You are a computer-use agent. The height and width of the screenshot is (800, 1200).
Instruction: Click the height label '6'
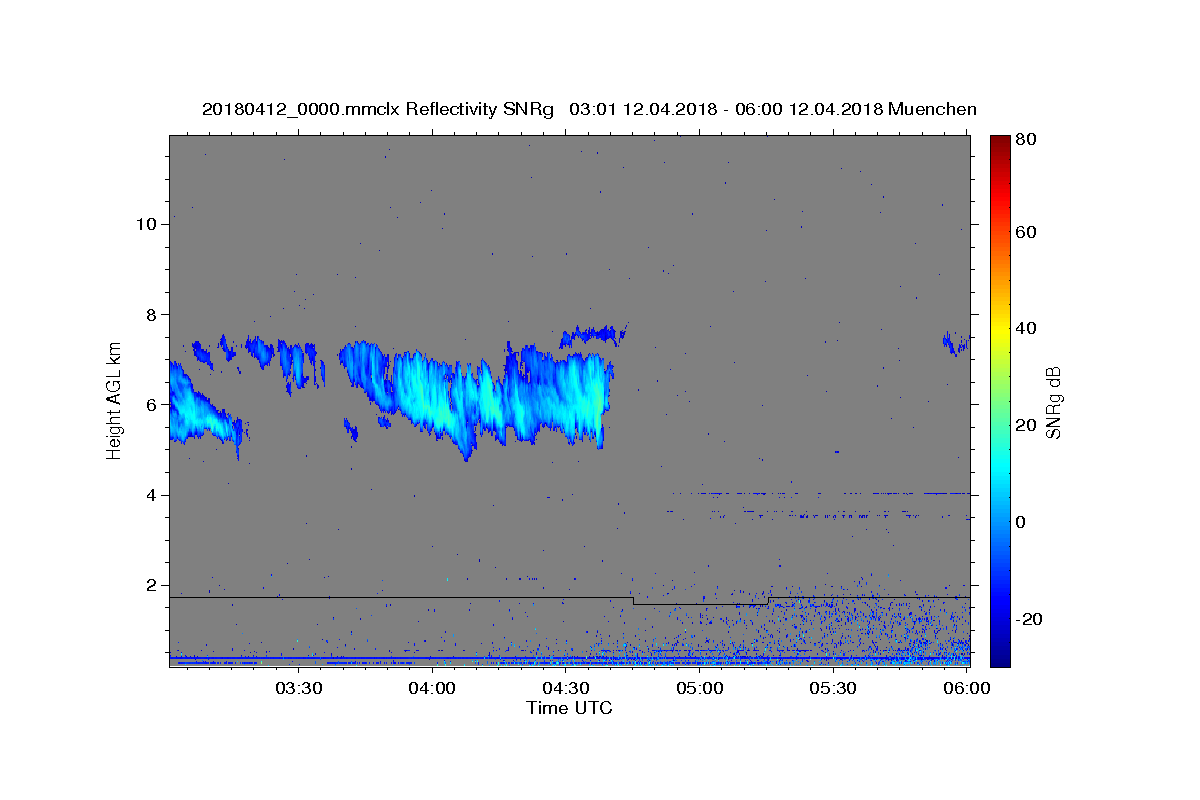[152, 405]
